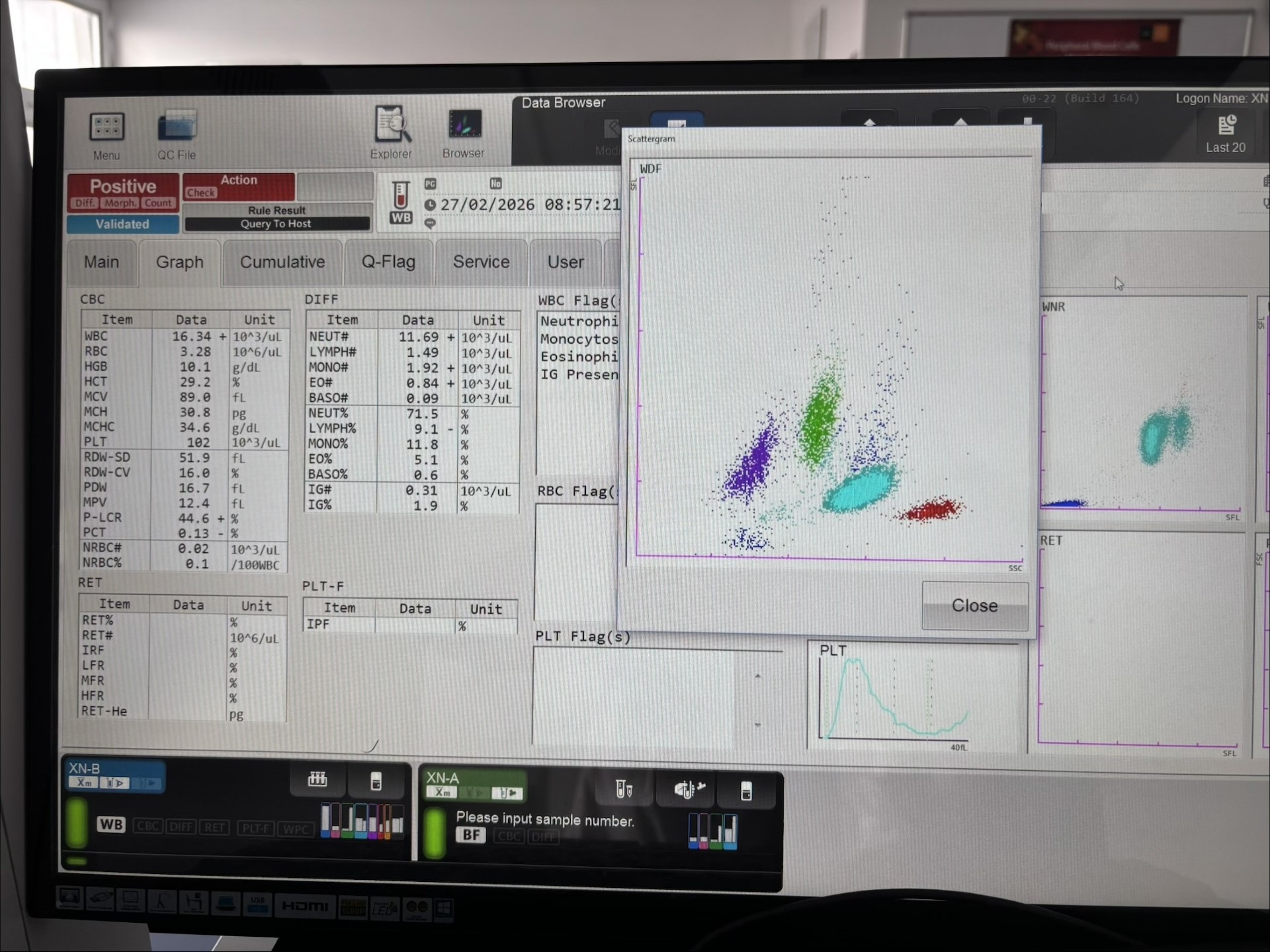Image resolution: width=1270 pixels, height=952 pixels.
Task: Click the XN-B sampler rack icon
Action: pyautogui.click(x=317, y=780)
